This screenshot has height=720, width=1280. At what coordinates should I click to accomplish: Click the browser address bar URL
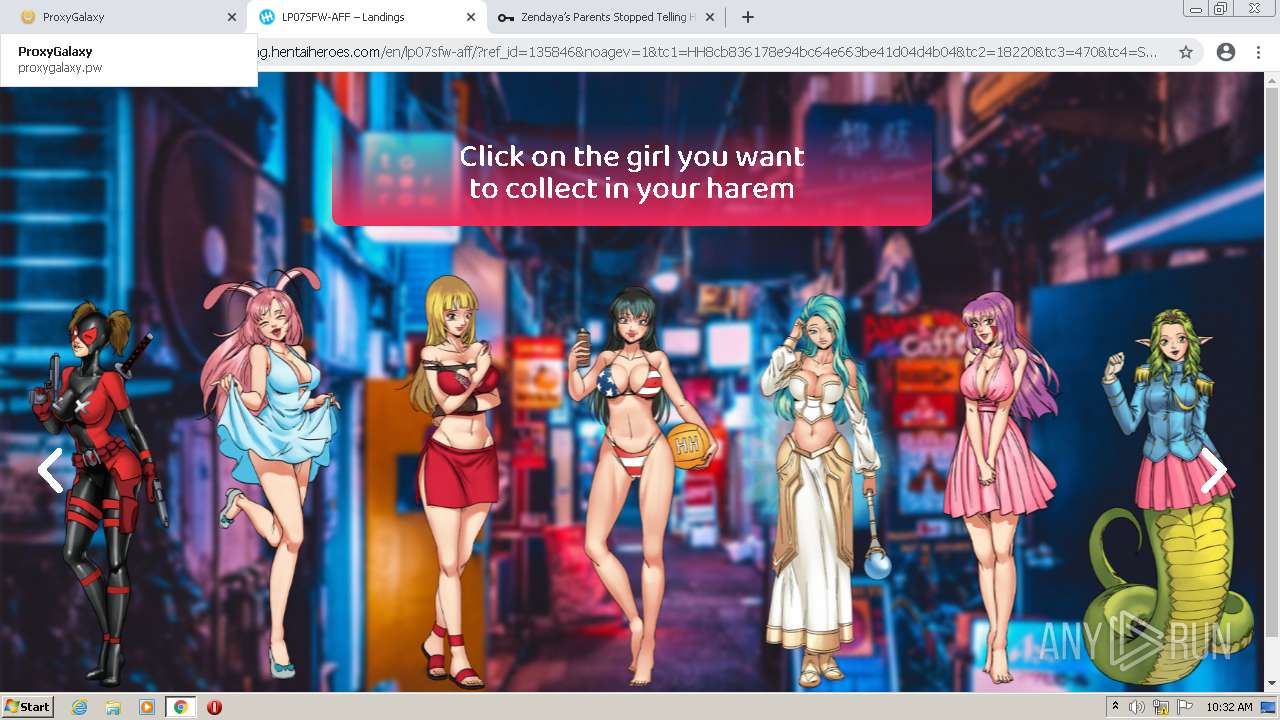(x=708, y=52)
